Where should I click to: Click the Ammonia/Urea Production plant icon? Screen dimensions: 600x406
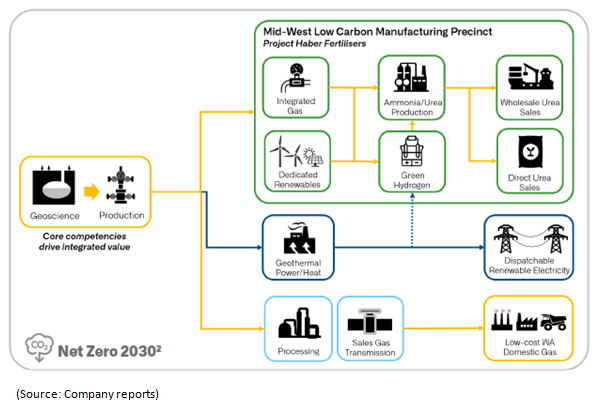click(411, 79)
